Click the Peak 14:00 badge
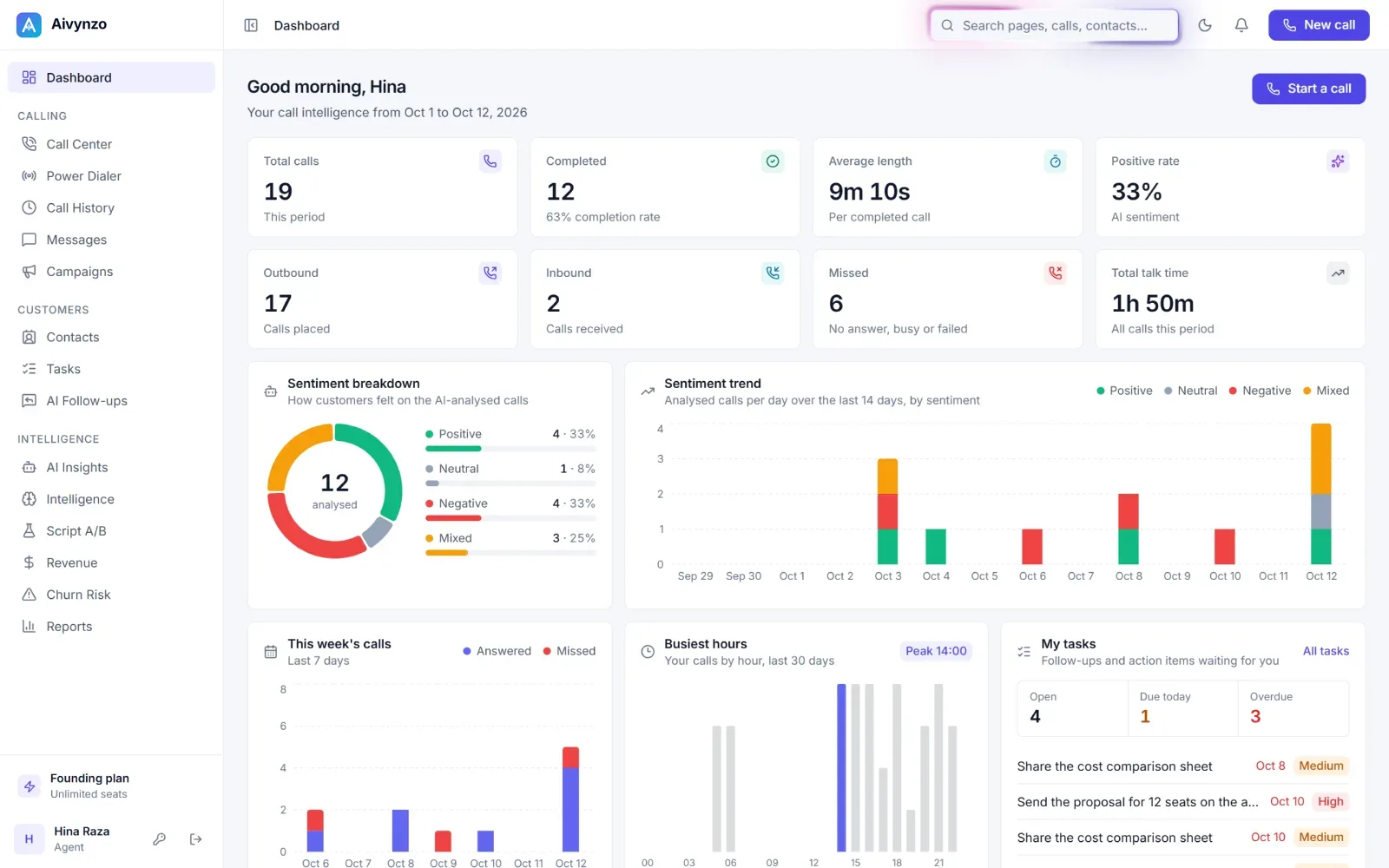Image resolution: width=1389 pixels, height=868 pixels. click(x=936, y=651)
